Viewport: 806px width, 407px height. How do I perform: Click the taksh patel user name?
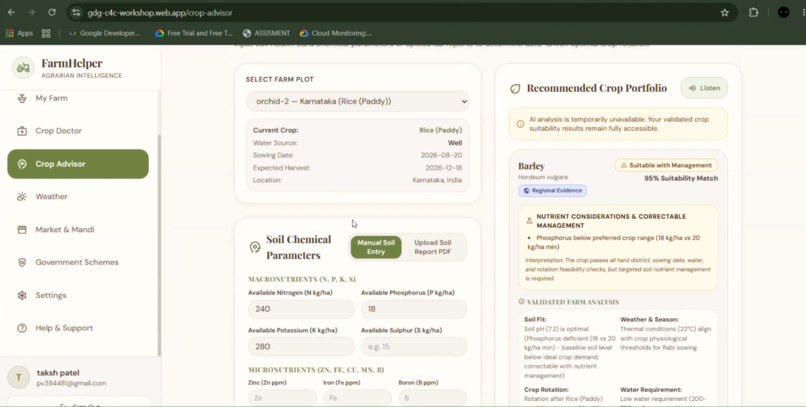click(x=58, y=373)
